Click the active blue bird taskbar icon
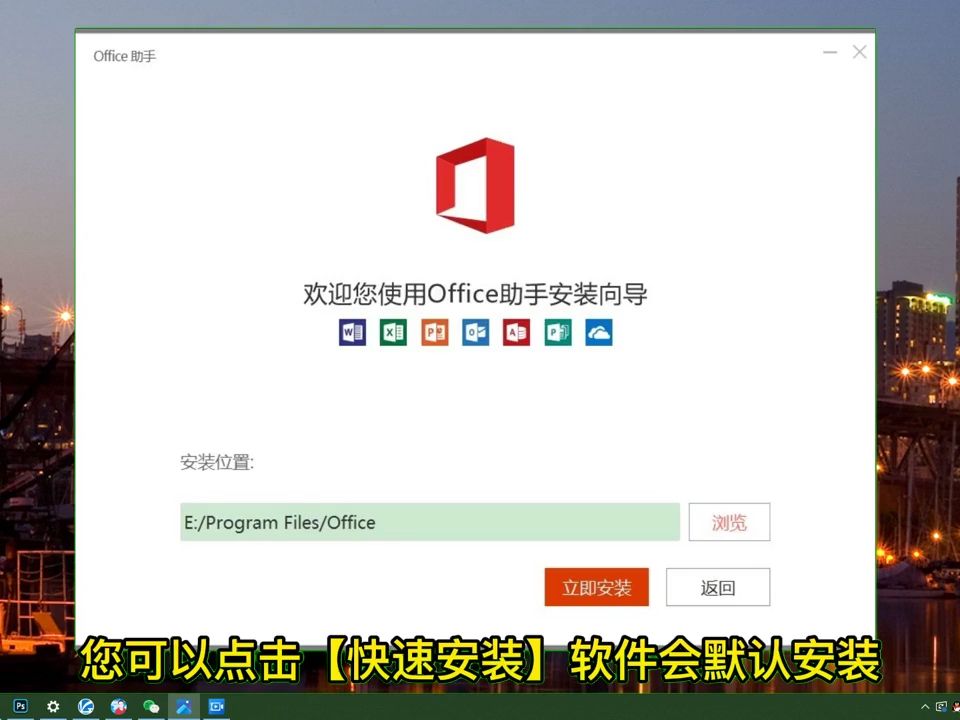960x720 pixels. pos(184,707)
